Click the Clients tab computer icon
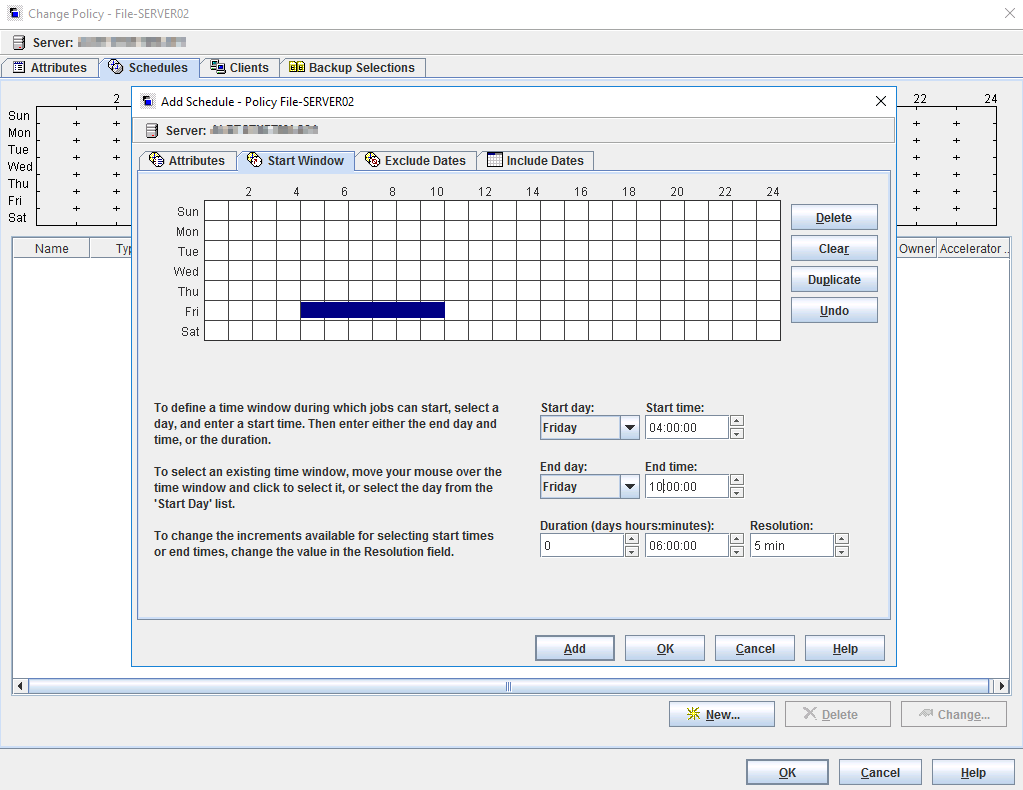Screen dimensions: 1023x790 point(217,68)
